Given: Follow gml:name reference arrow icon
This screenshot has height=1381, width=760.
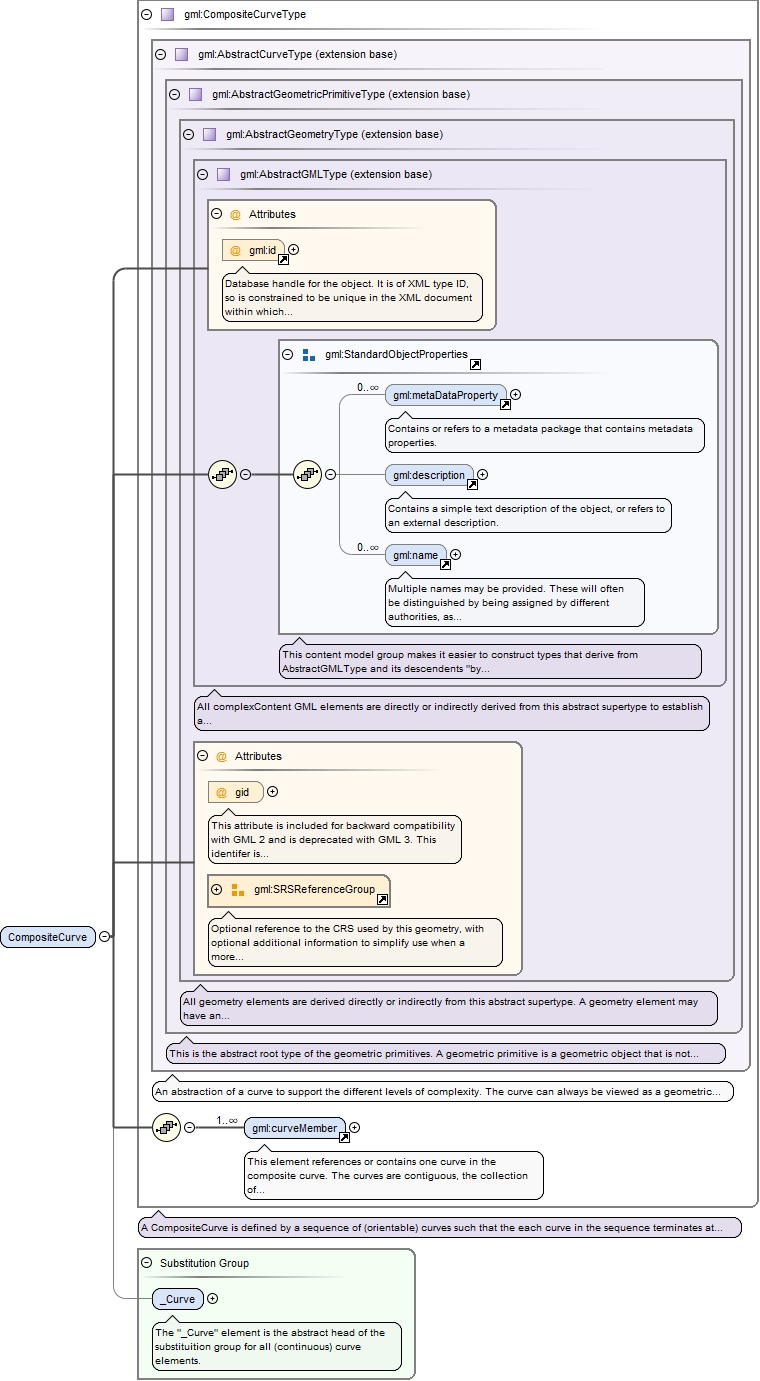Looking at the screenshot, I should tap(445, 564).
